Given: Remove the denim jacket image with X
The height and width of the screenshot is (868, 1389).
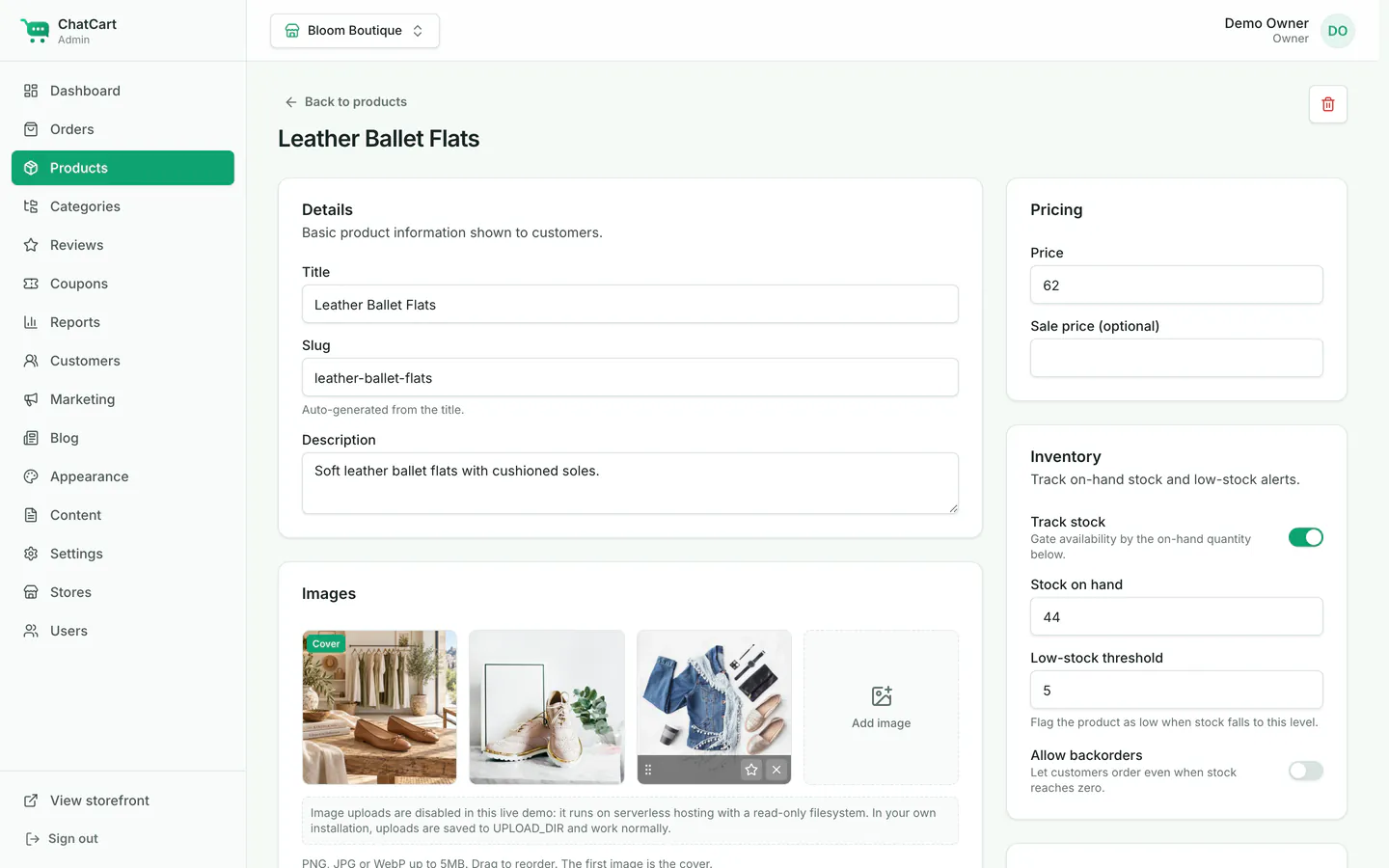Looking at the screenshot, I should [776, 770].
